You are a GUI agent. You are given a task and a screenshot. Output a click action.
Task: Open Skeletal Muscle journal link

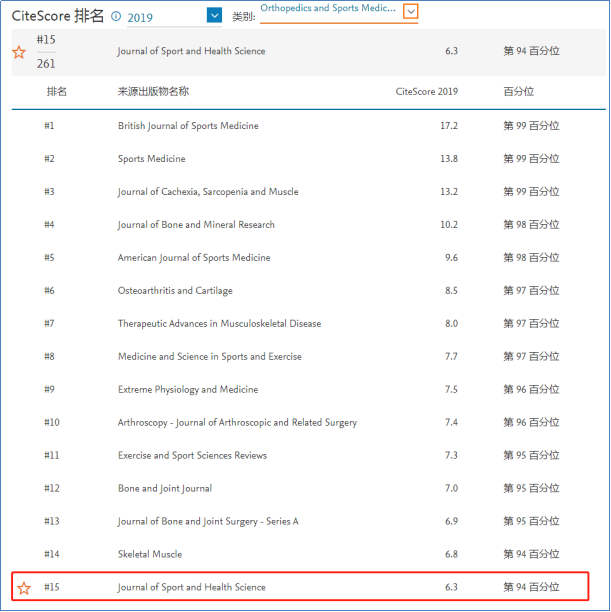point(150,554)
